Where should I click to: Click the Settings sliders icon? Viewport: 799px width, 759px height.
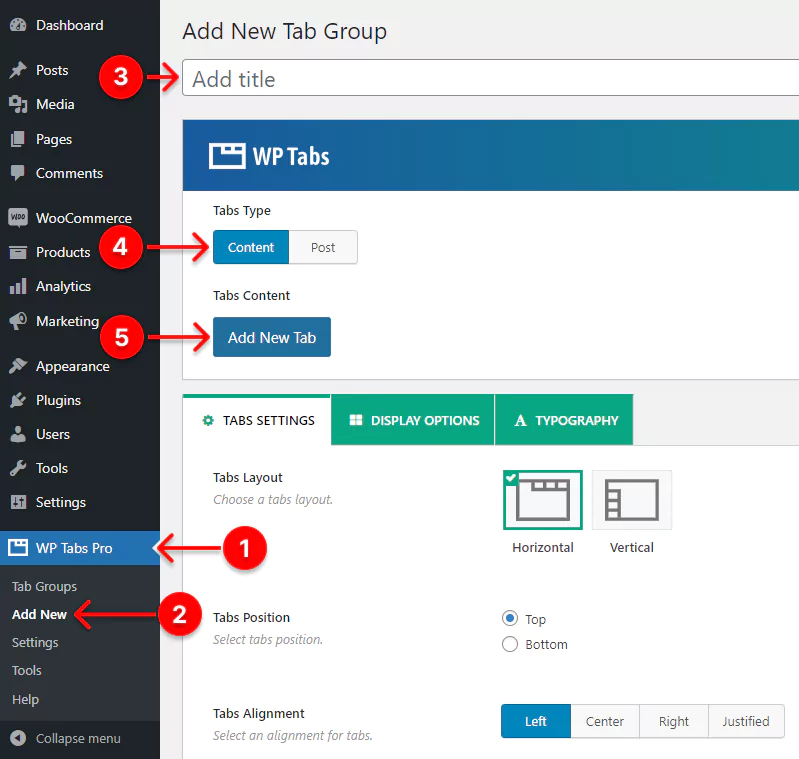tap(18, 502)
